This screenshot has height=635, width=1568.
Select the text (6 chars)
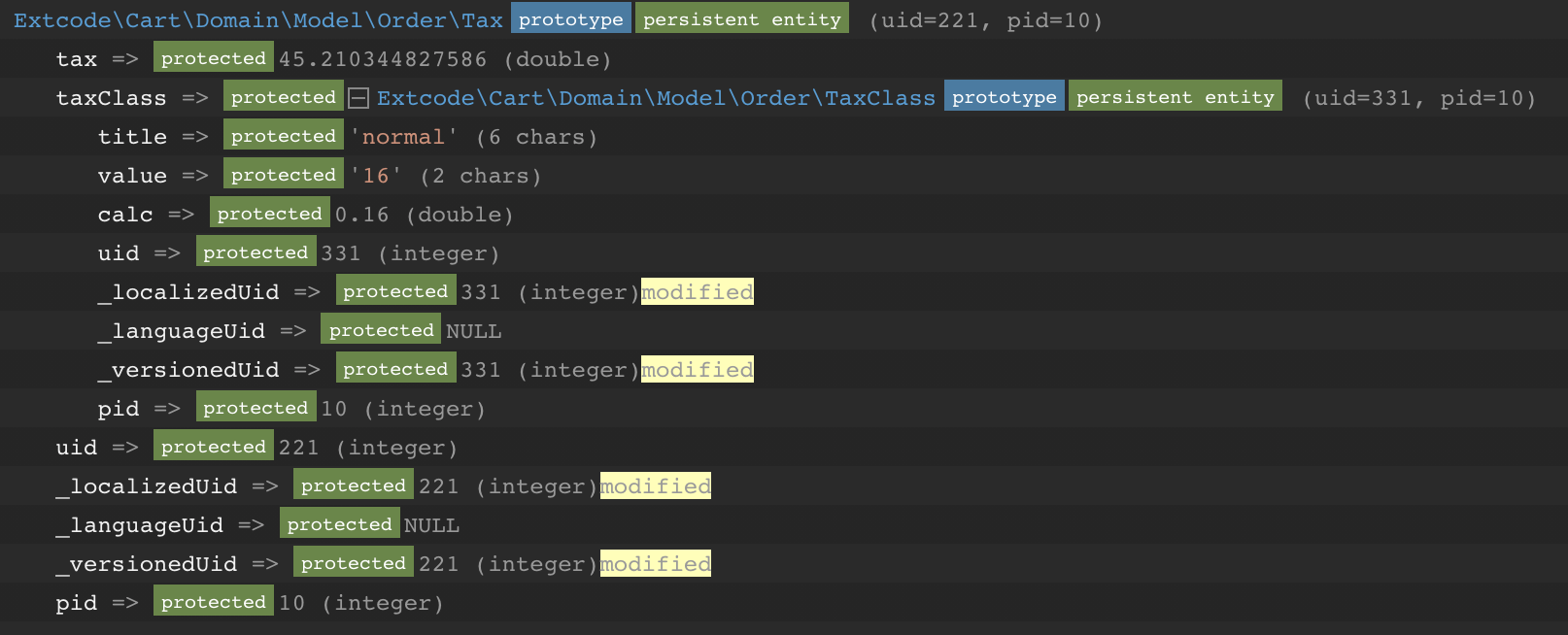[x=536, y=137]
